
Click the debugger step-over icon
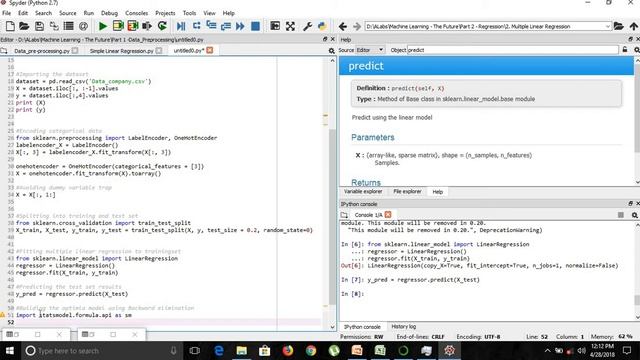coord(196,26)
